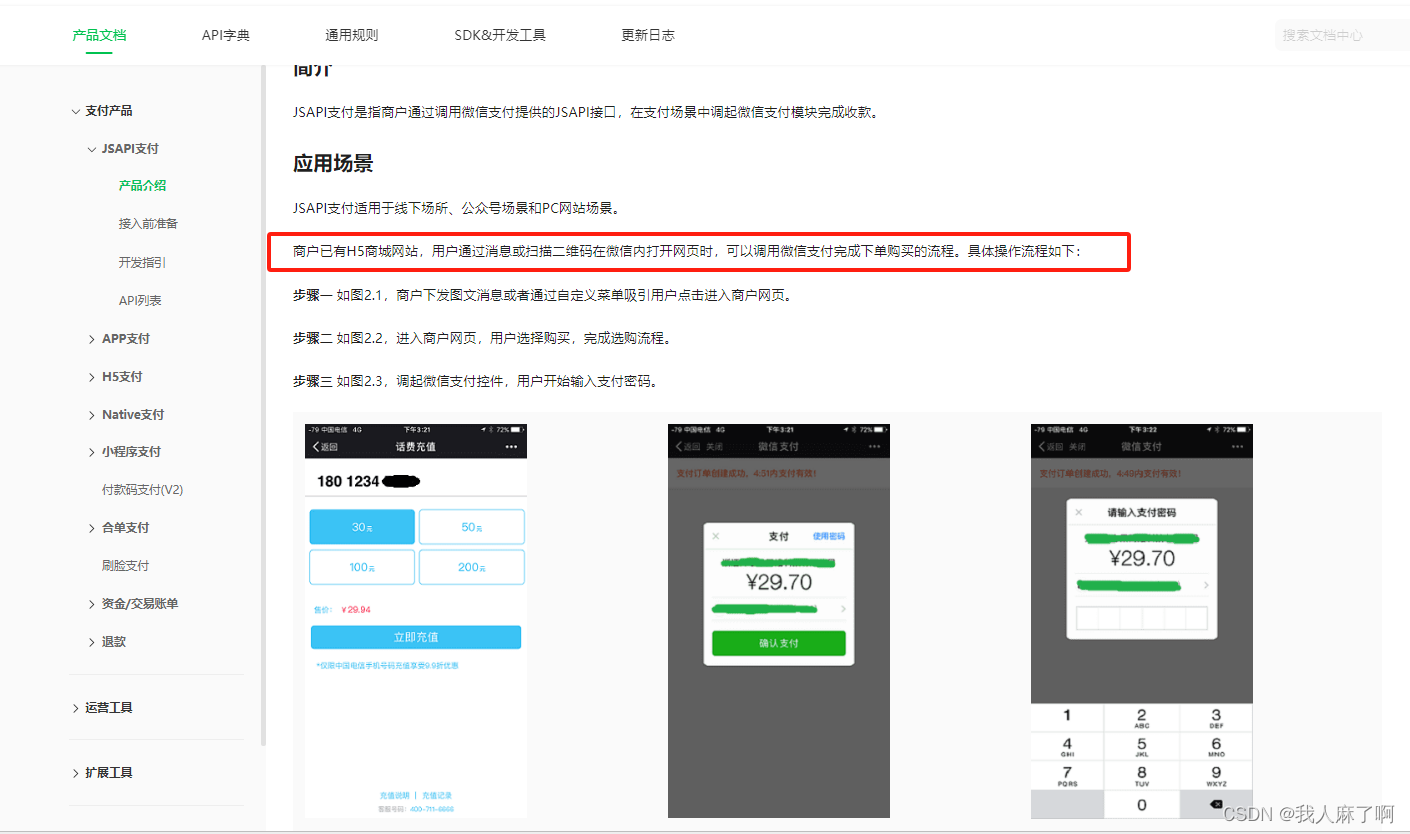Screen dimensions: 1410x834
Task: Go to SDK&开发工具 tab
Action: tap(500, 35)
